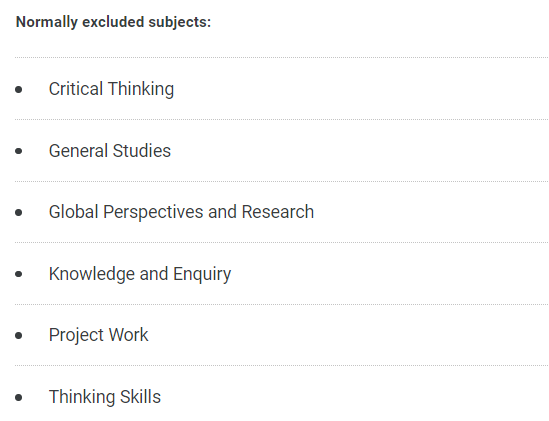Click divider between Project Work and Thinking Skills

point(282,365)
